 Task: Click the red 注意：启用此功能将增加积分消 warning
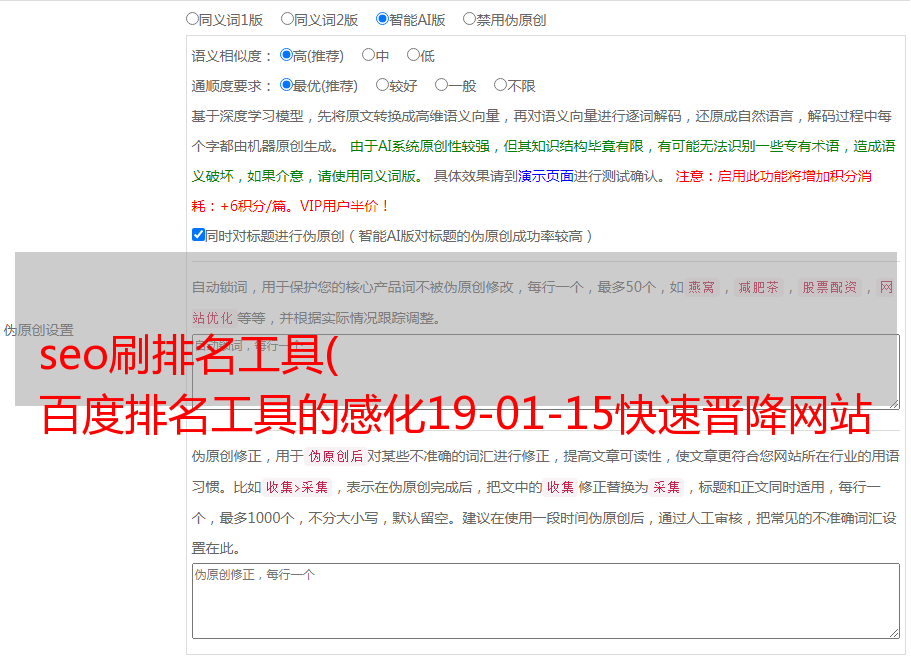tap(773, 176)
